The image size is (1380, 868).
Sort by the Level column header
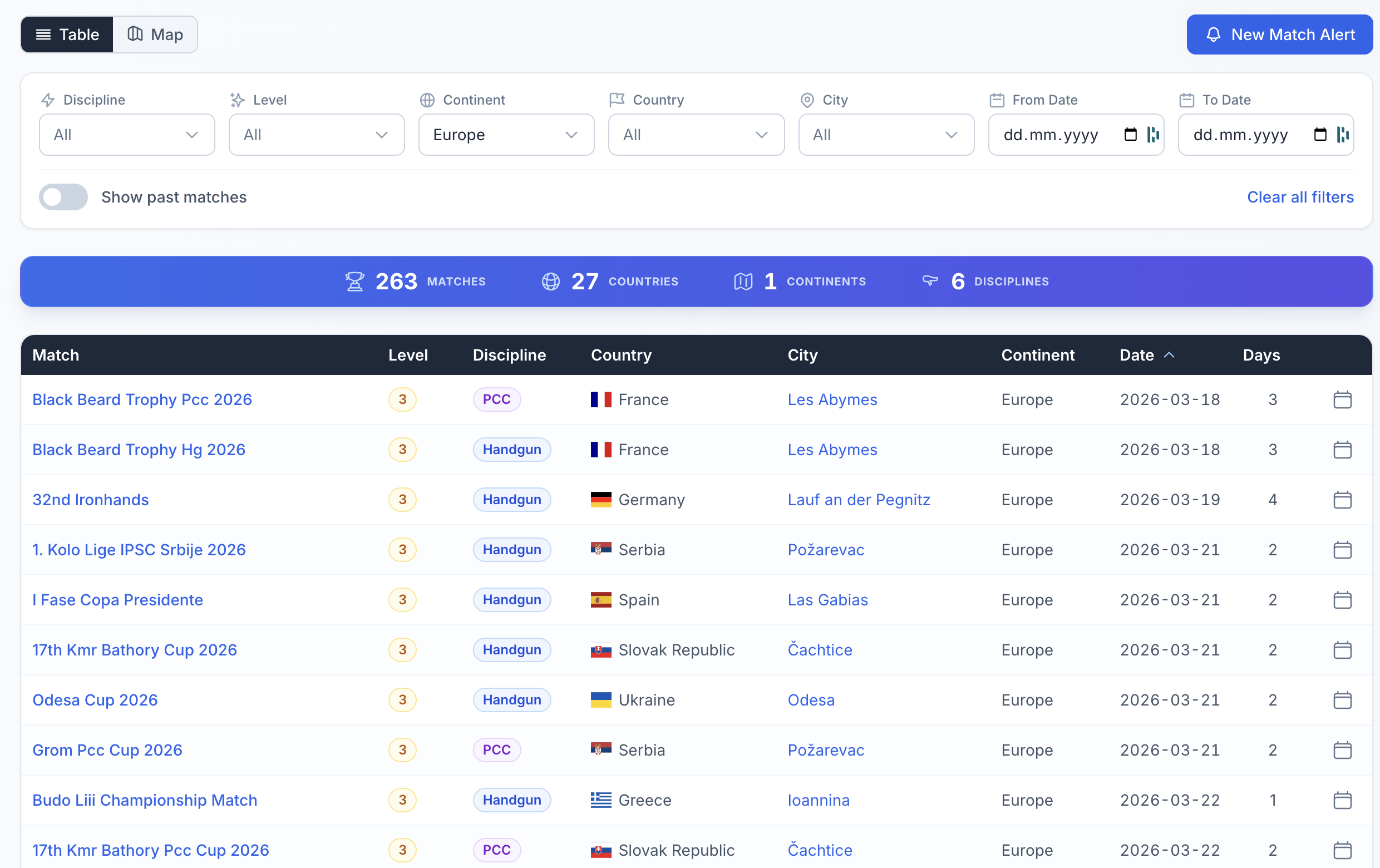coord(407,355)
